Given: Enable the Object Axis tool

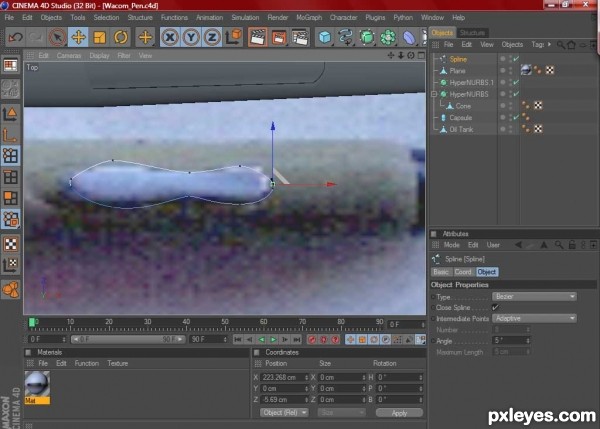Looking at the screenshot, I should click(x=10, y=134).
